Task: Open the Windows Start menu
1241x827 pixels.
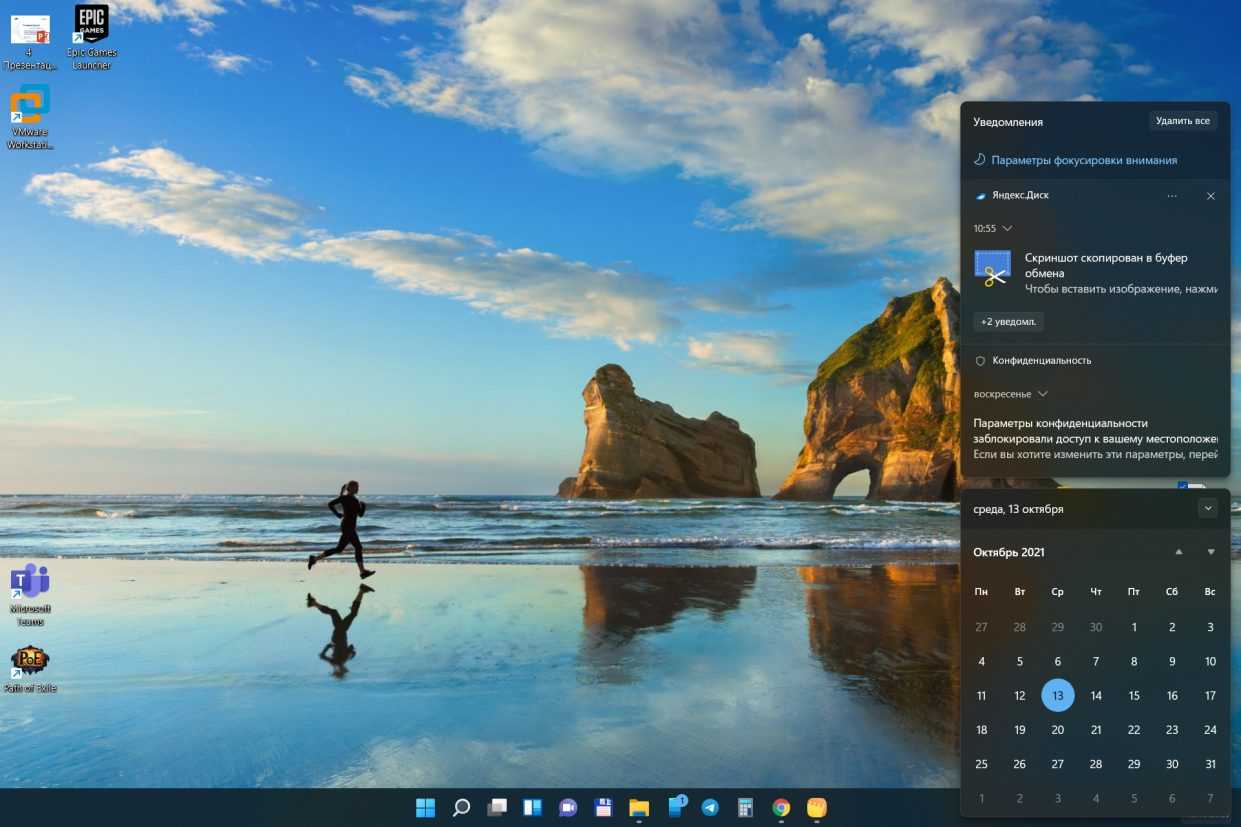Action: [425, 808]
